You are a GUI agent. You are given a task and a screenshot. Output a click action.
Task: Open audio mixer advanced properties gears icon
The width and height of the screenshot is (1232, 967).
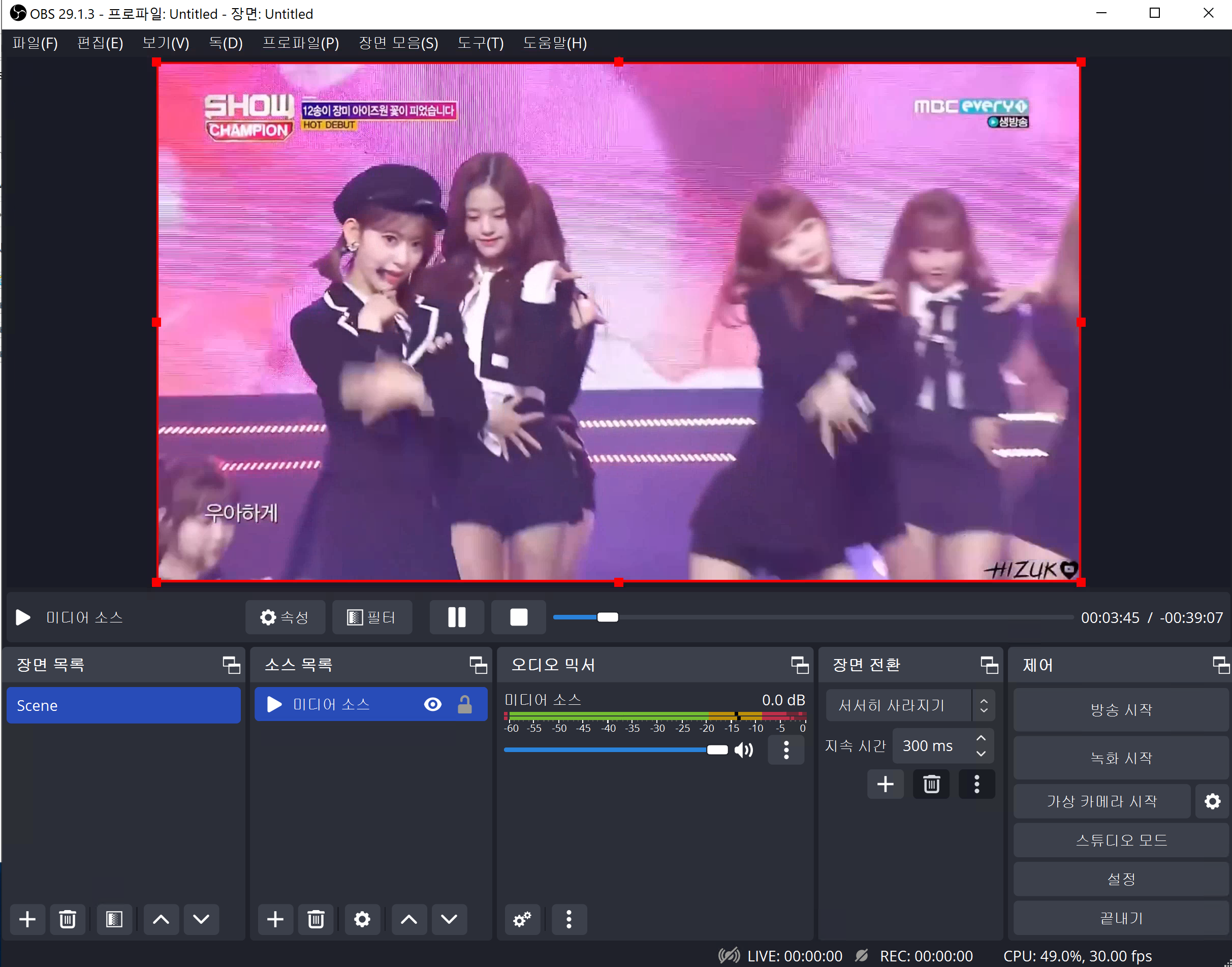click(x=522, y=919)
